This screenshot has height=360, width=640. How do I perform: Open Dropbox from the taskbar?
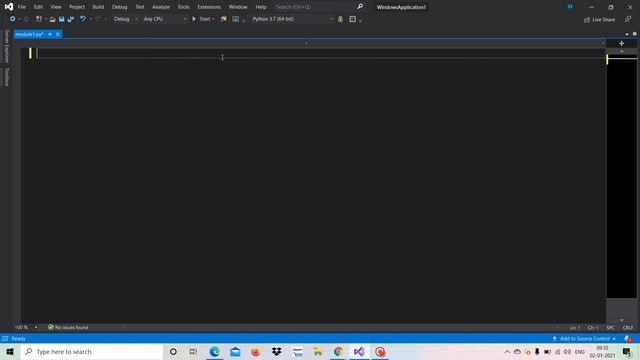(x=276, y=351)
